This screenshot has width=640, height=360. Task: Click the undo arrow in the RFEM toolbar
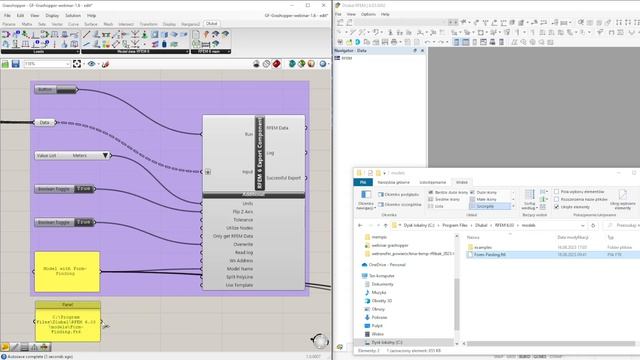click(x=427, y=42)
